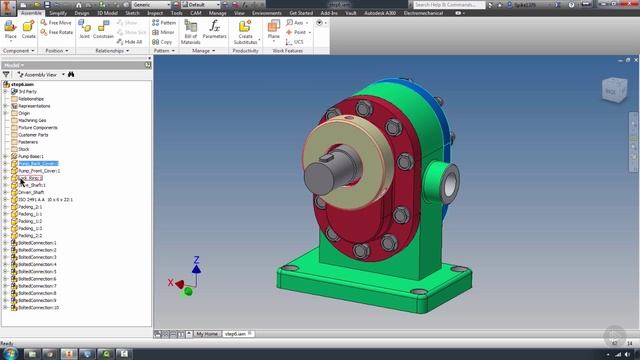The height and width of the screenshot is (360, 640).
Task: Expand the Pump Base:1 node
Action: (6, 156)
